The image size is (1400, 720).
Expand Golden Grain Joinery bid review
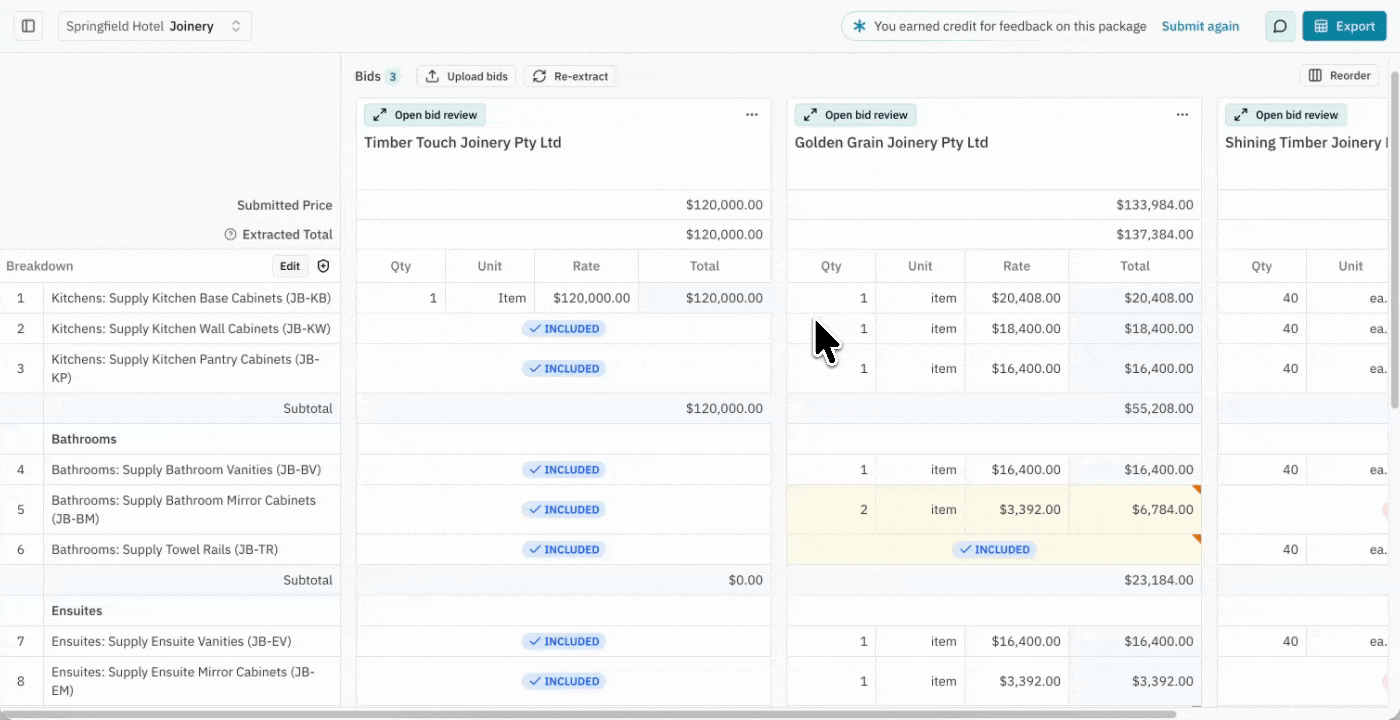point(855,115)
